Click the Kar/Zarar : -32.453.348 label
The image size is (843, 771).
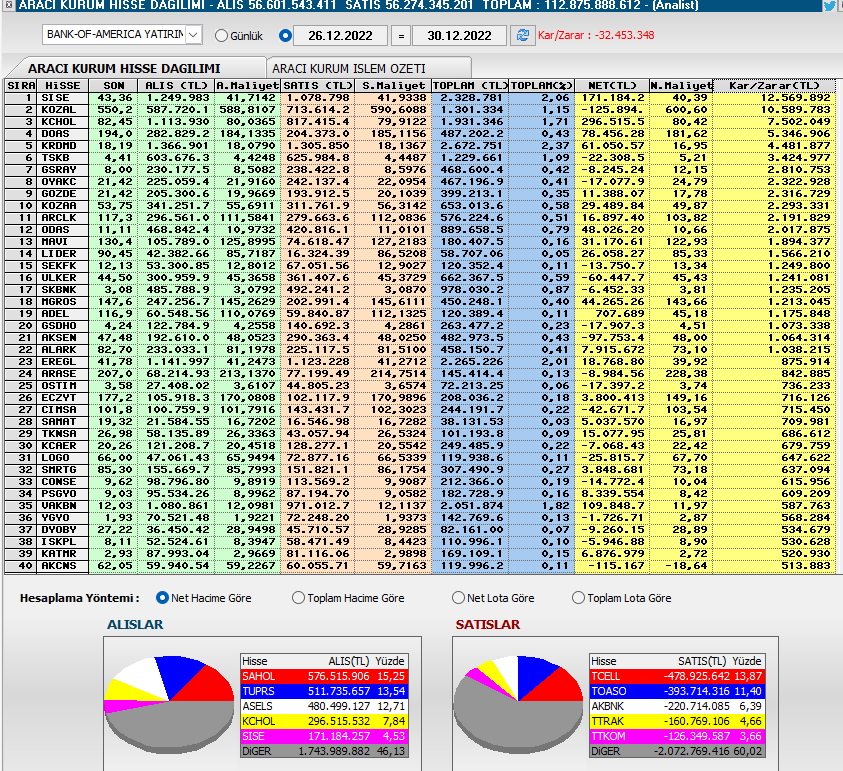(596, 35)
